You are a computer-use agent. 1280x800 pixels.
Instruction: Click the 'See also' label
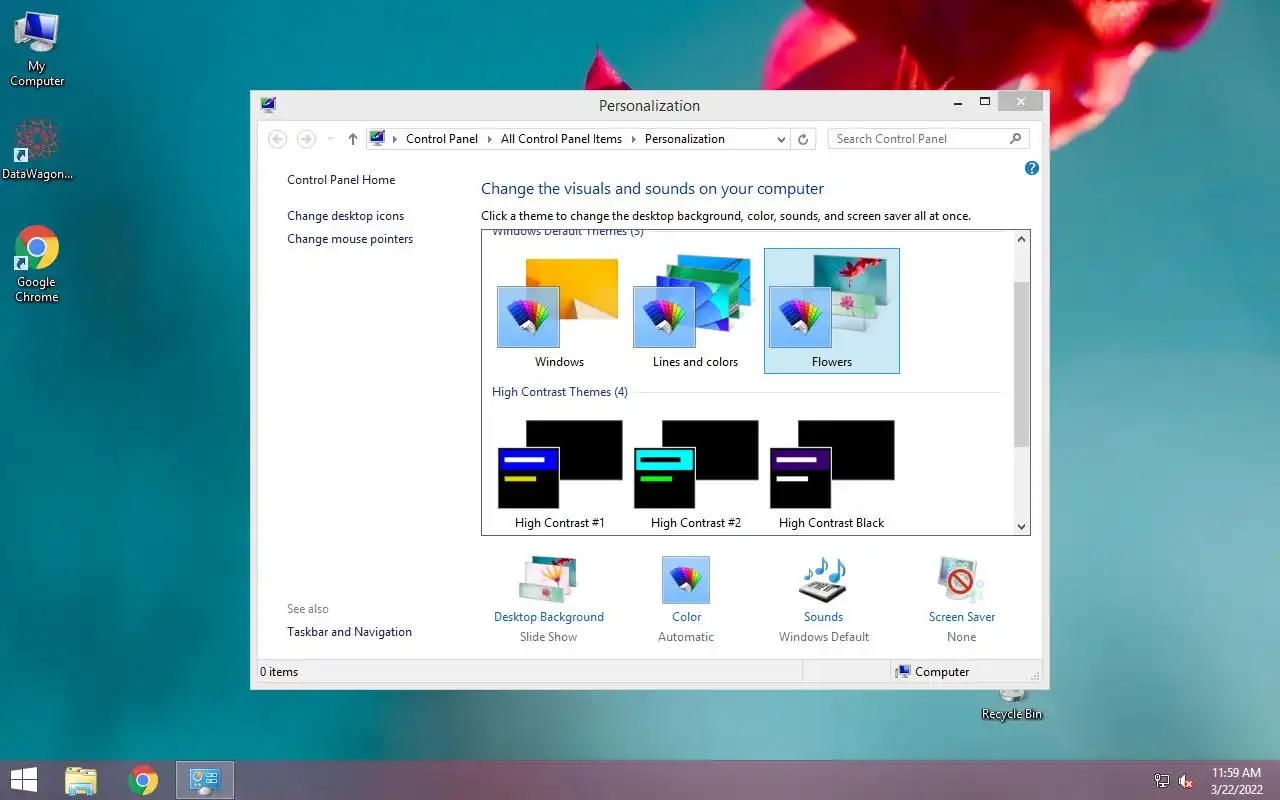(x=308, y=609)
